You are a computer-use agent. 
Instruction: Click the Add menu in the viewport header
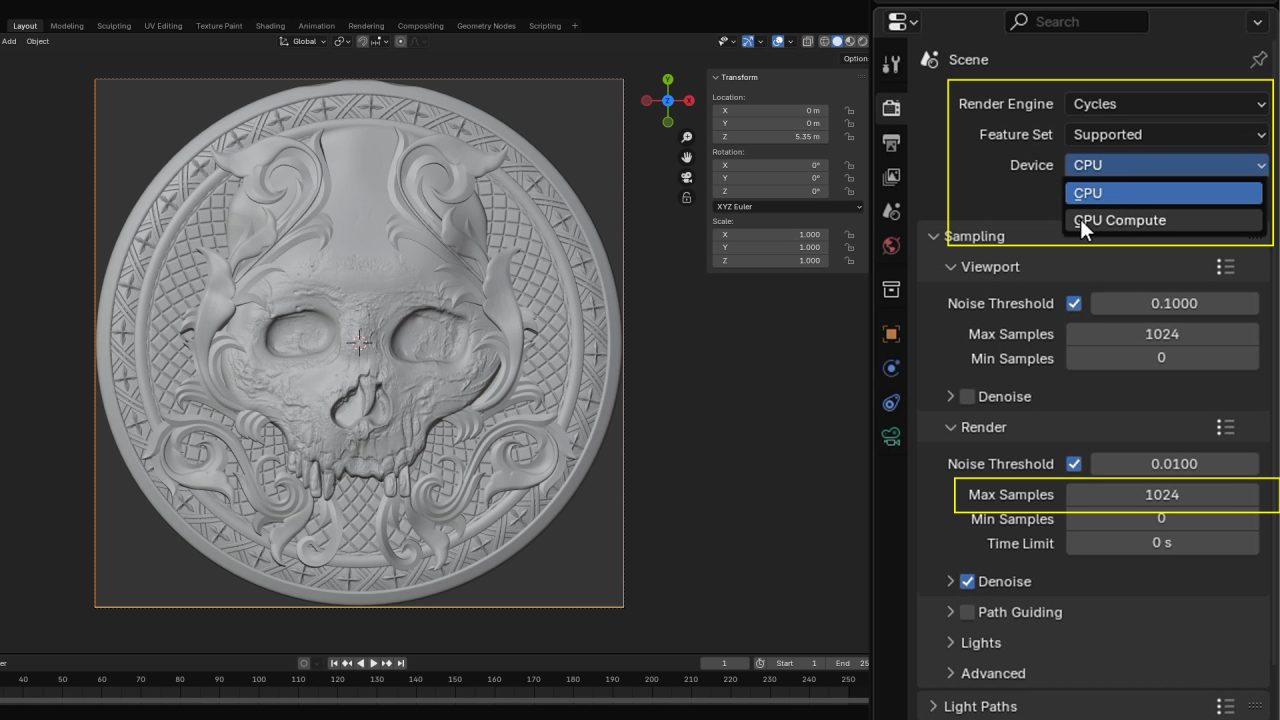(x=9, y=41)
